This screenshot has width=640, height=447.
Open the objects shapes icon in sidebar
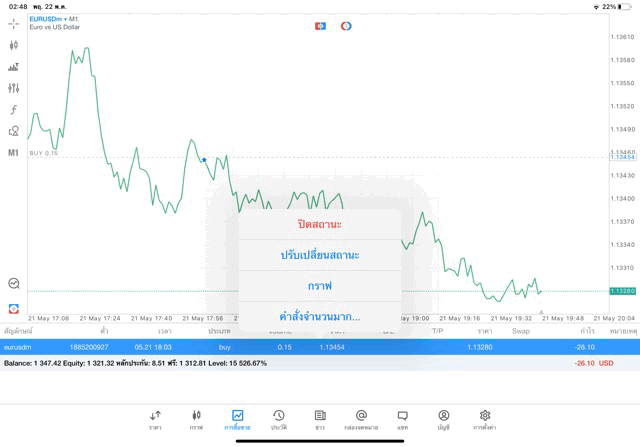tap(14, 131)
